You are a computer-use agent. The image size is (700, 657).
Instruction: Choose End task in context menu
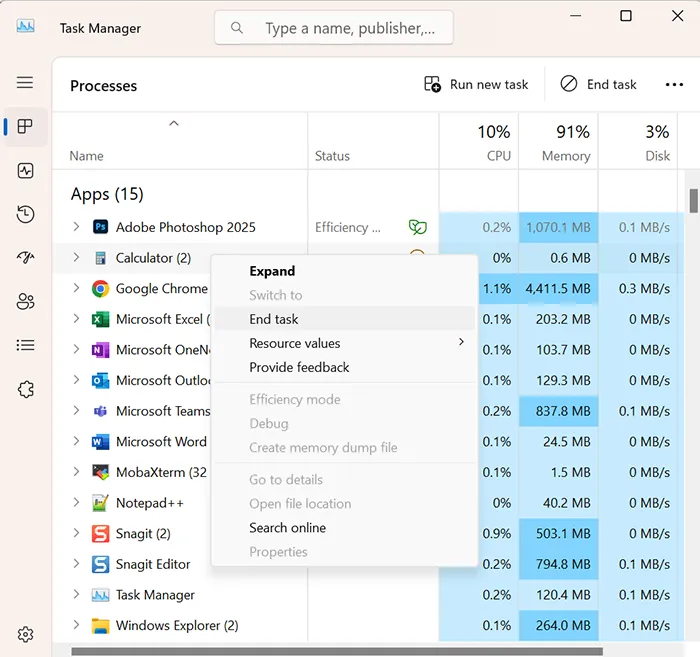pyautogui.click(x=274, y=319)
